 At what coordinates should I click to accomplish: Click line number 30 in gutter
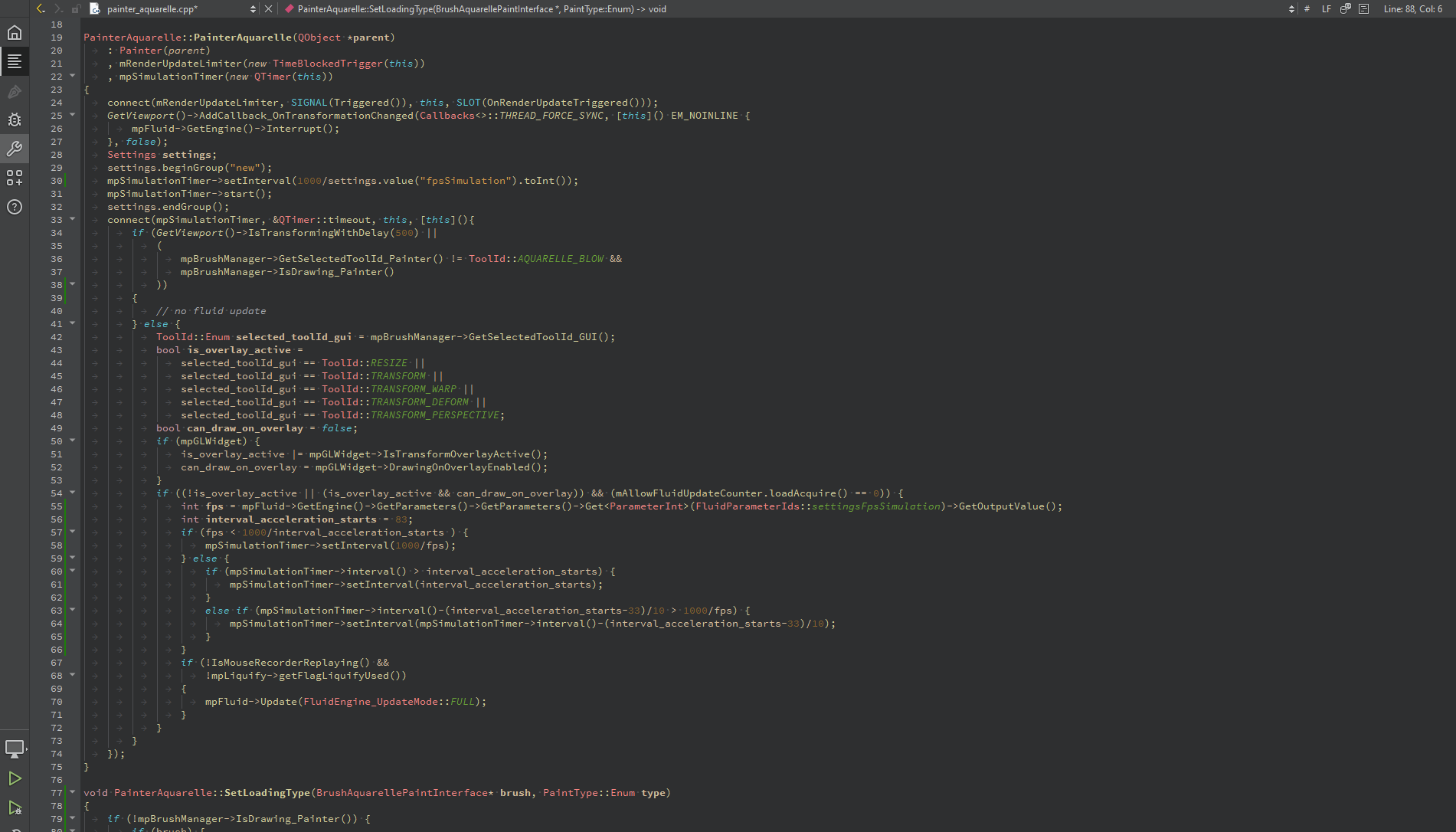pos(57,181)
